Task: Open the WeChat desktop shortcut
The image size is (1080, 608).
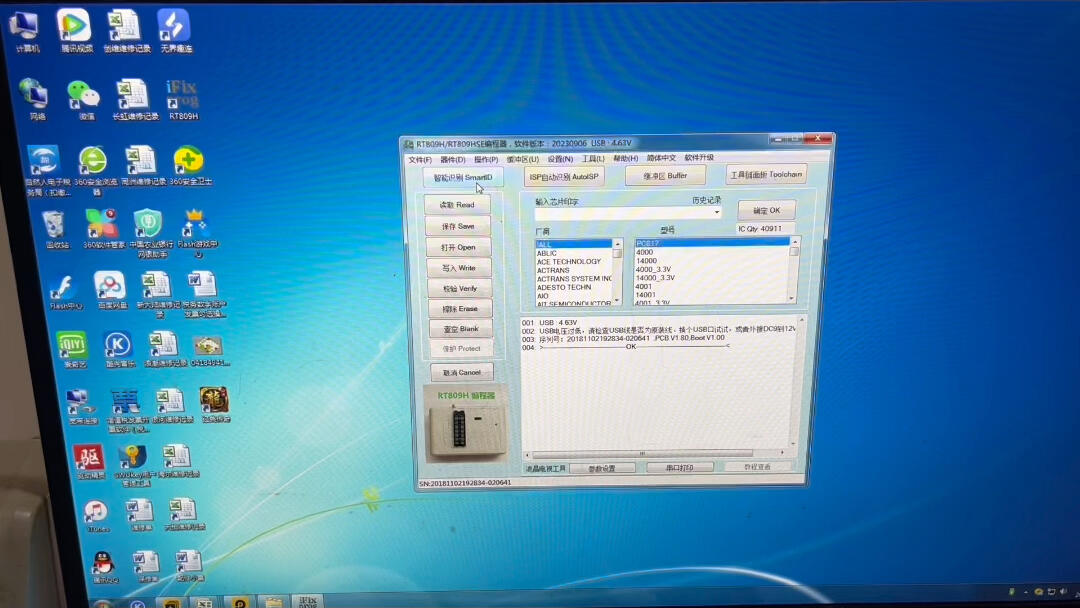Action: (84, 100)
